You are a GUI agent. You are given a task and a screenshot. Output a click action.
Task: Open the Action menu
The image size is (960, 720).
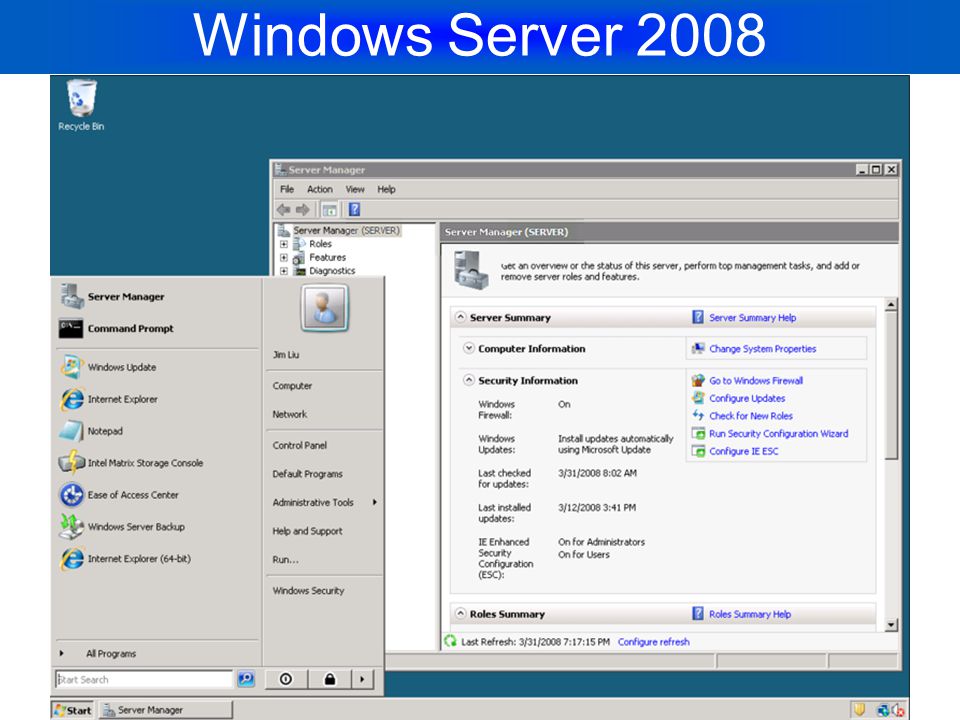pos(320,189)
